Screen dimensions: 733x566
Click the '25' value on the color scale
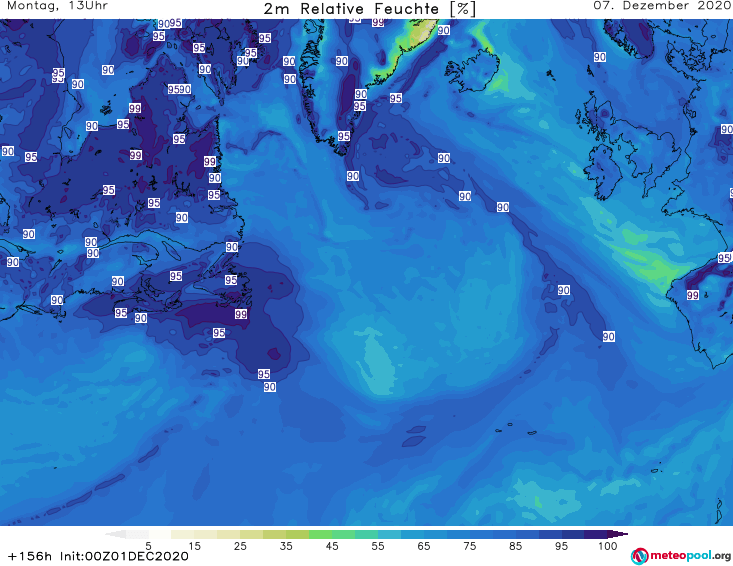(x=240, y=545)
